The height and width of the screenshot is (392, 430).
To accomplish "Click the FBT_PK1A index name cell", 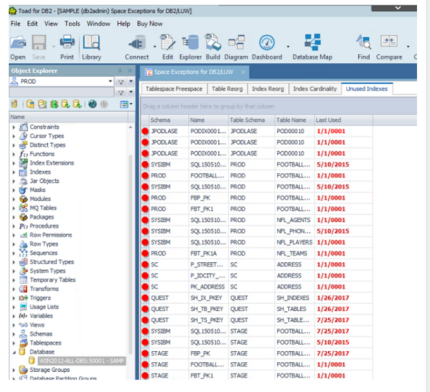I will click(x=208, y=253).
